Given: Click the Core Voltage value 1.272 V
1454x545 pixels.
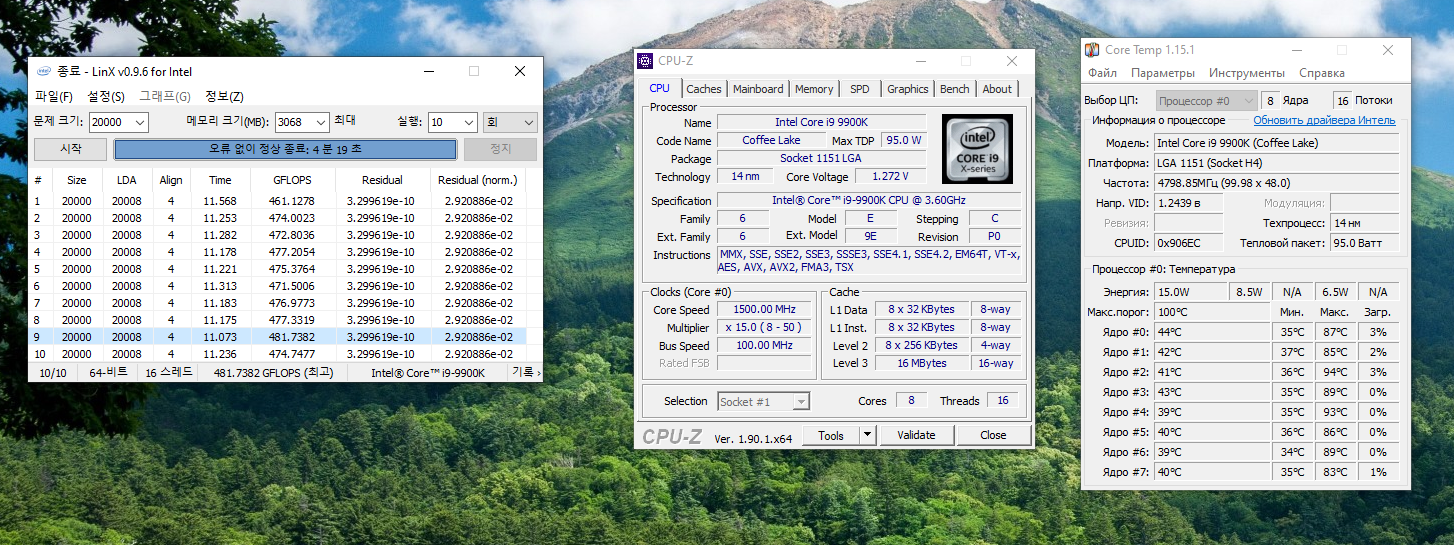Looking at the screenshot, I should coord(890,177).
